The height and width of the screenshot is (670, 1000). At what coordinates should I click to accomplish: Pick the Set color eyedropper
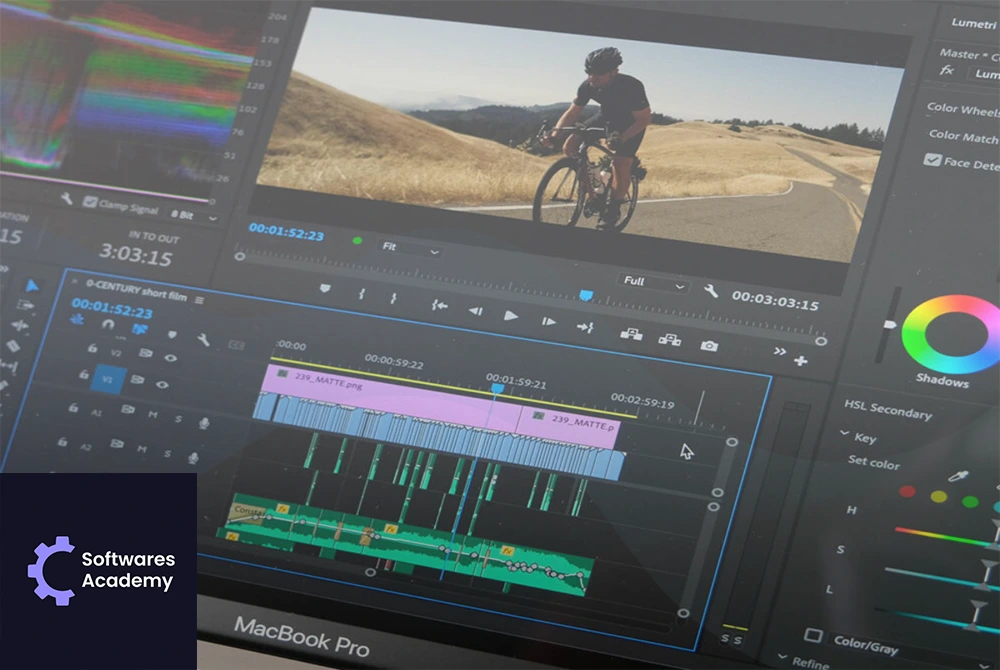click(x=959, y=476)
